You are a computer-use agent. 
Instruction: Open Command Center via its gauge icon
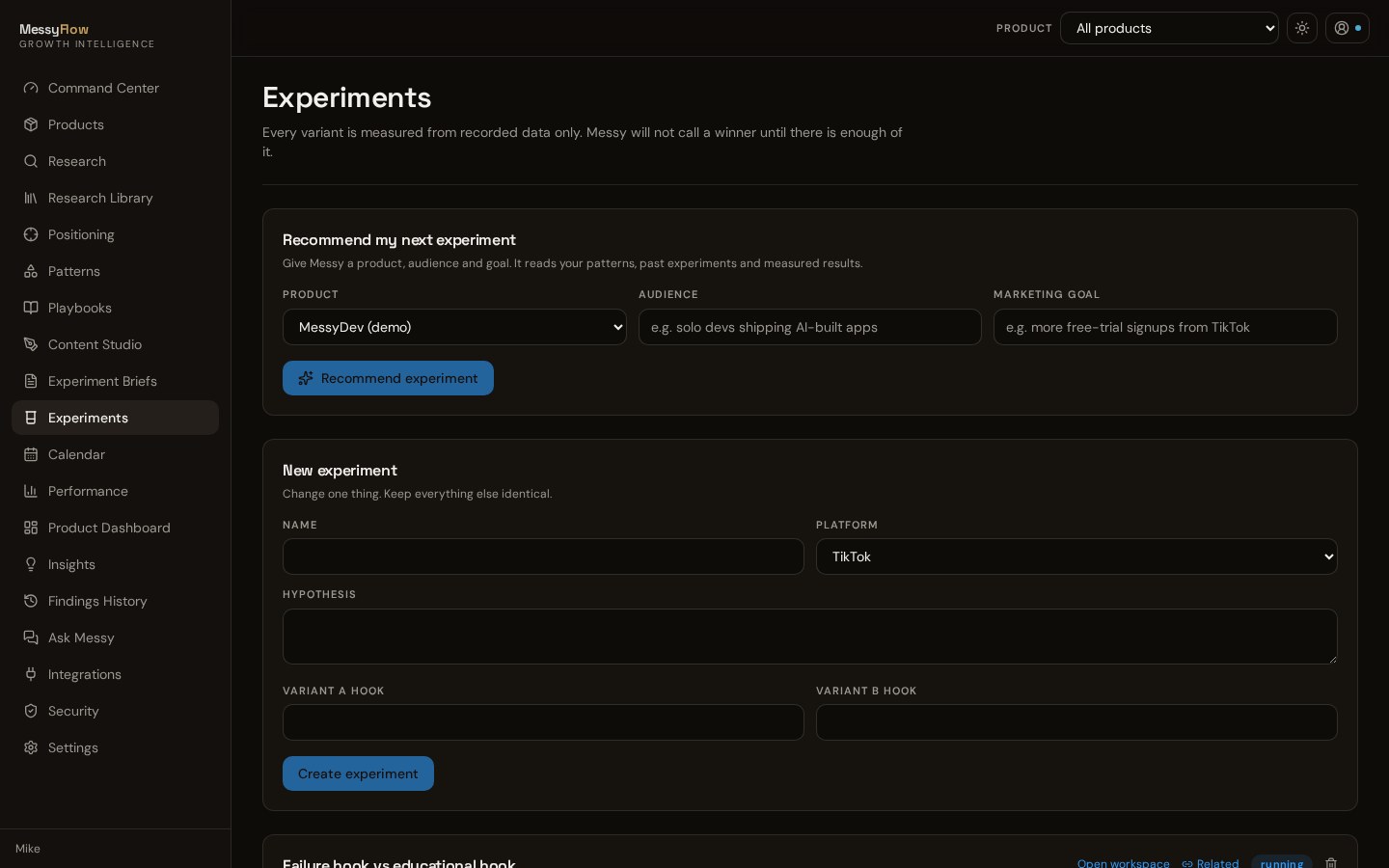tap(31, 88)
